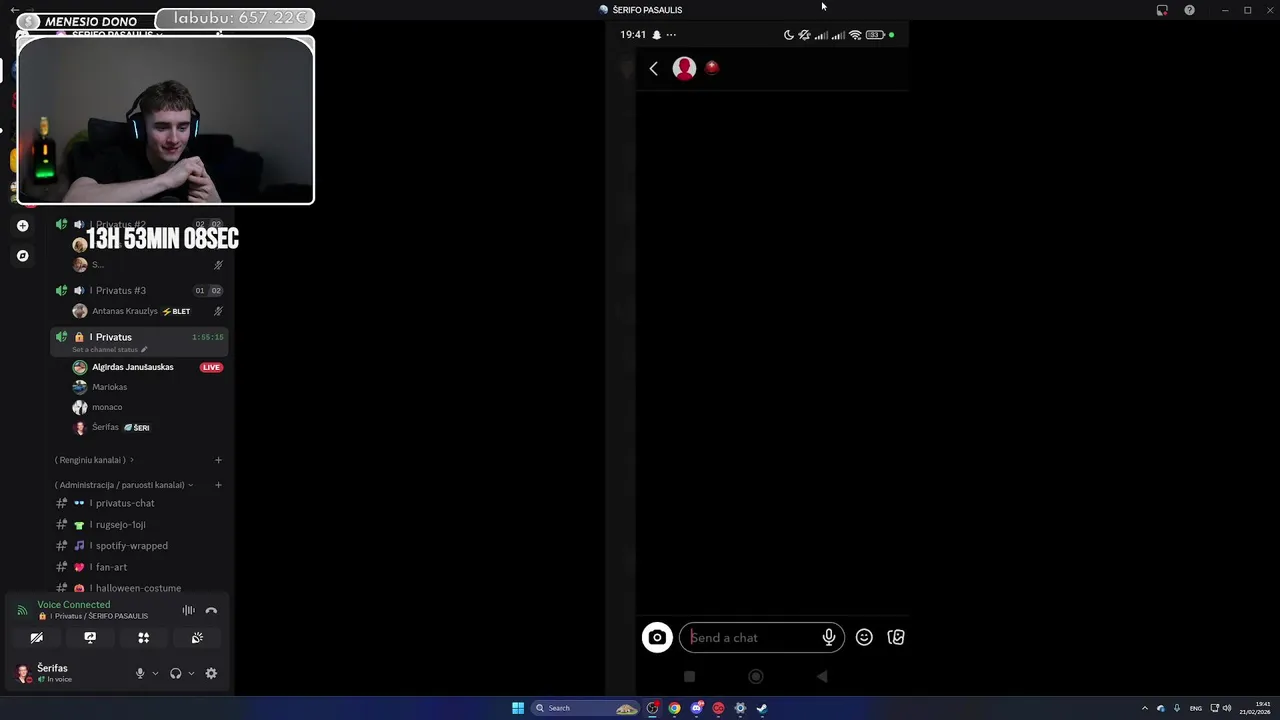The height and width of the screenshot is (720, 1280).
Task: Tap the Android recent apps square button
Action: click(x=689, y=677)
